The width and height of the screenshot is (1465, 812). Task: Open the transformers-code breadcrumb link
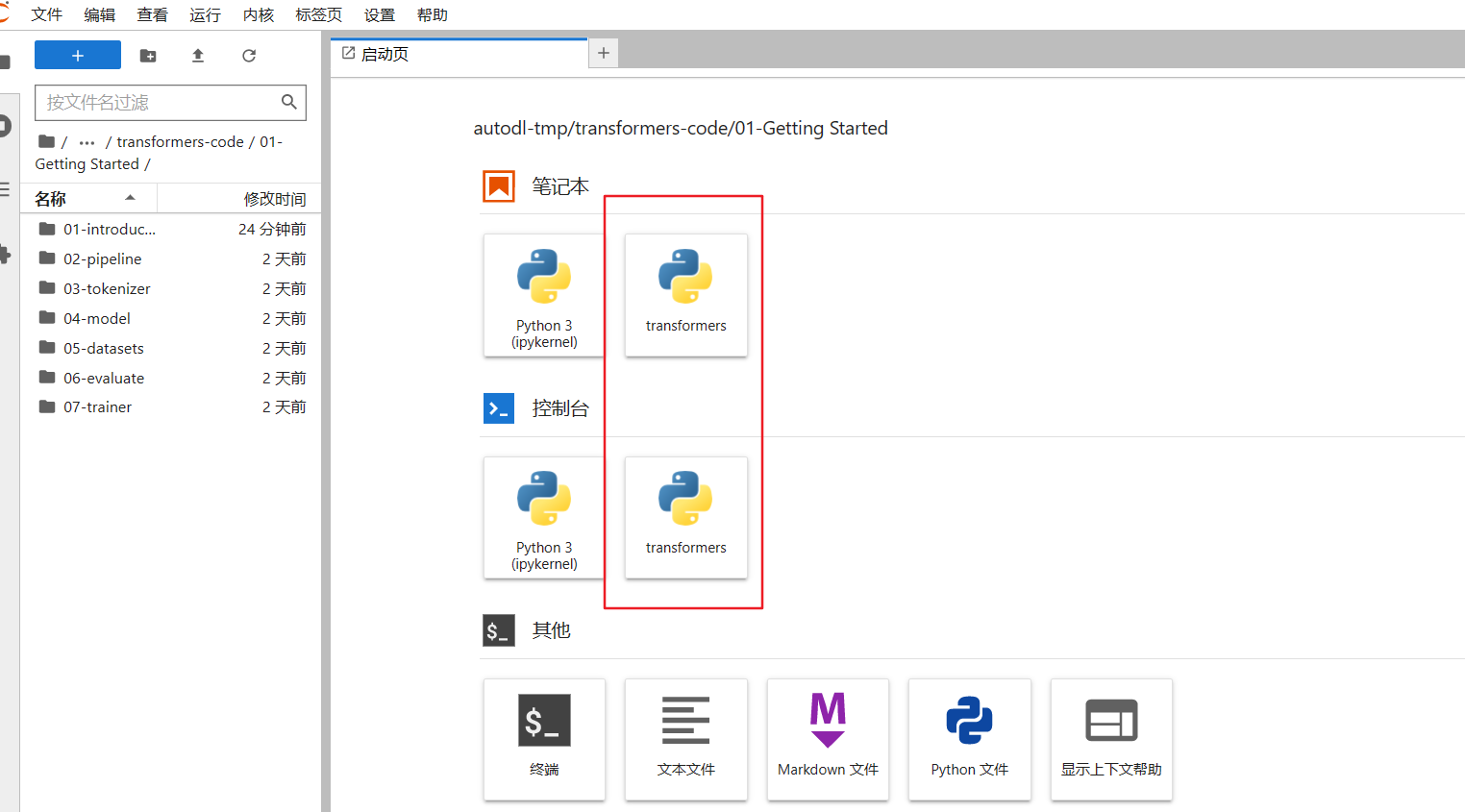[x=180, y=141]
